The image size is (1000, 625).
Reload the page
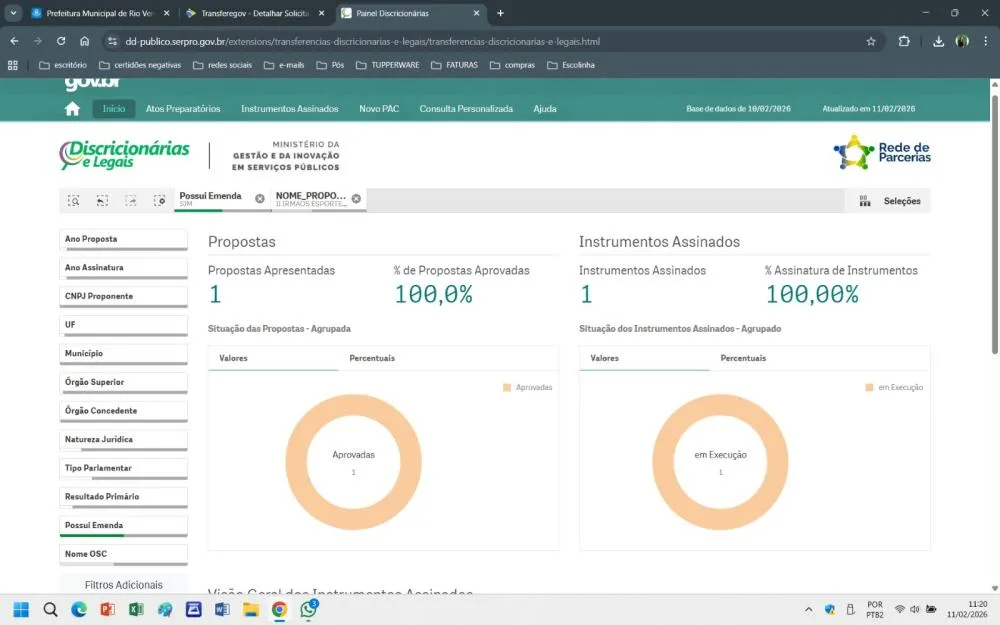pyautogui.click(x=61, y=41)
